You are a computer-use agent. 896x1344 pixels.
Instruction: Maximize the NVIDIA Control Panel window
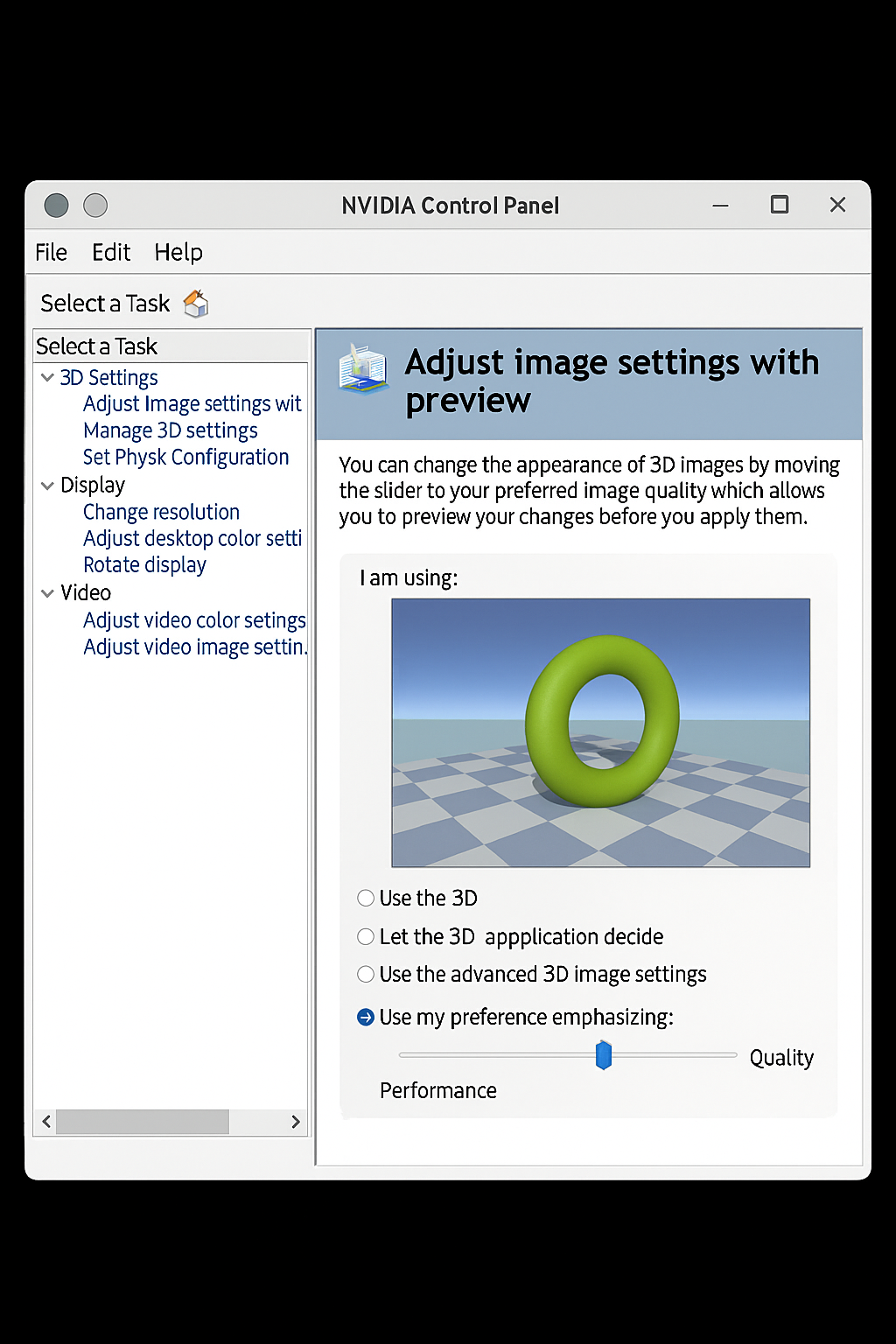[x=779, y=205]
